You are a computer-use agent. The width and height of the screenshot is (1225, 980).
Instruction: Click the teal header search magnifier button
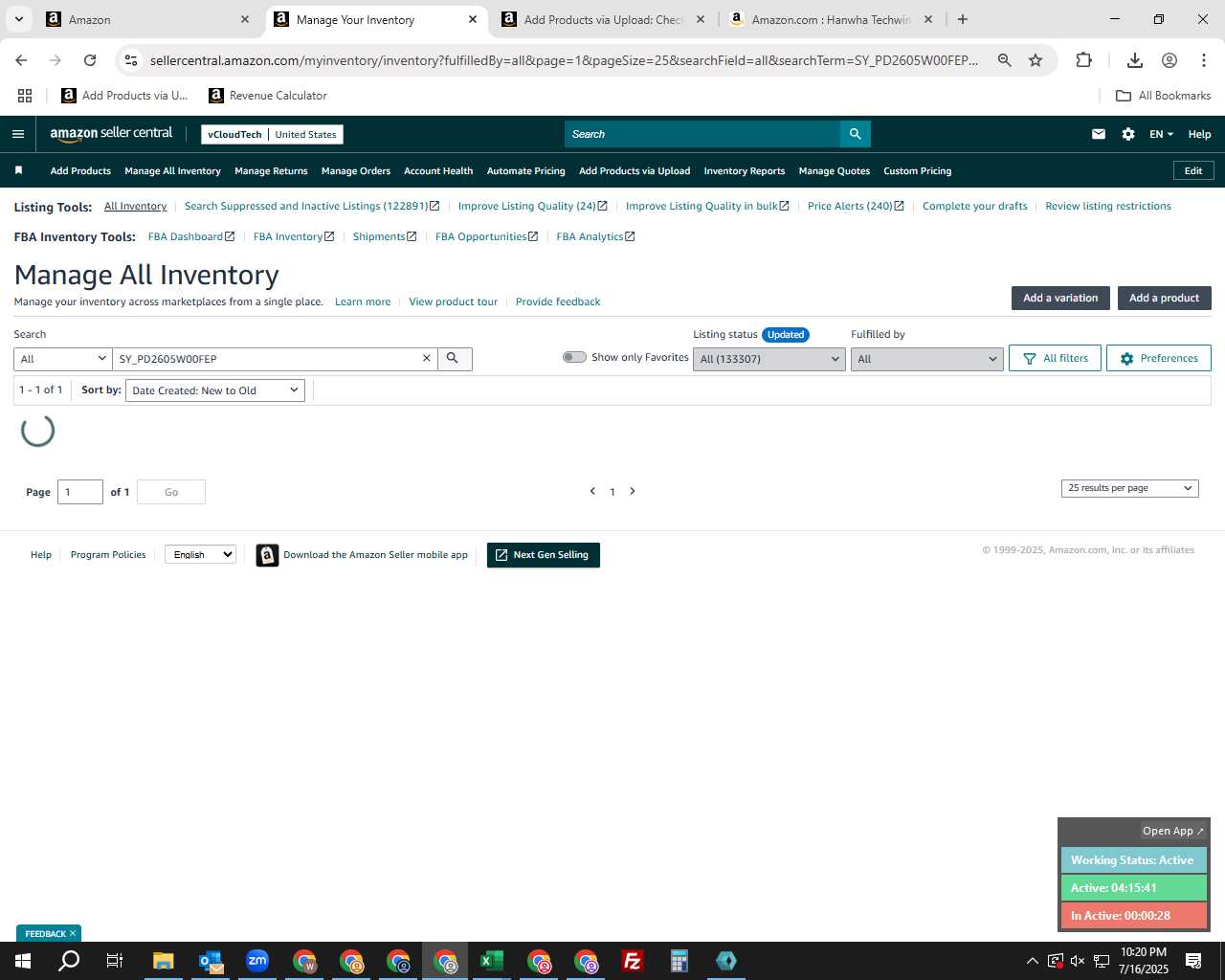coord(856,134)
